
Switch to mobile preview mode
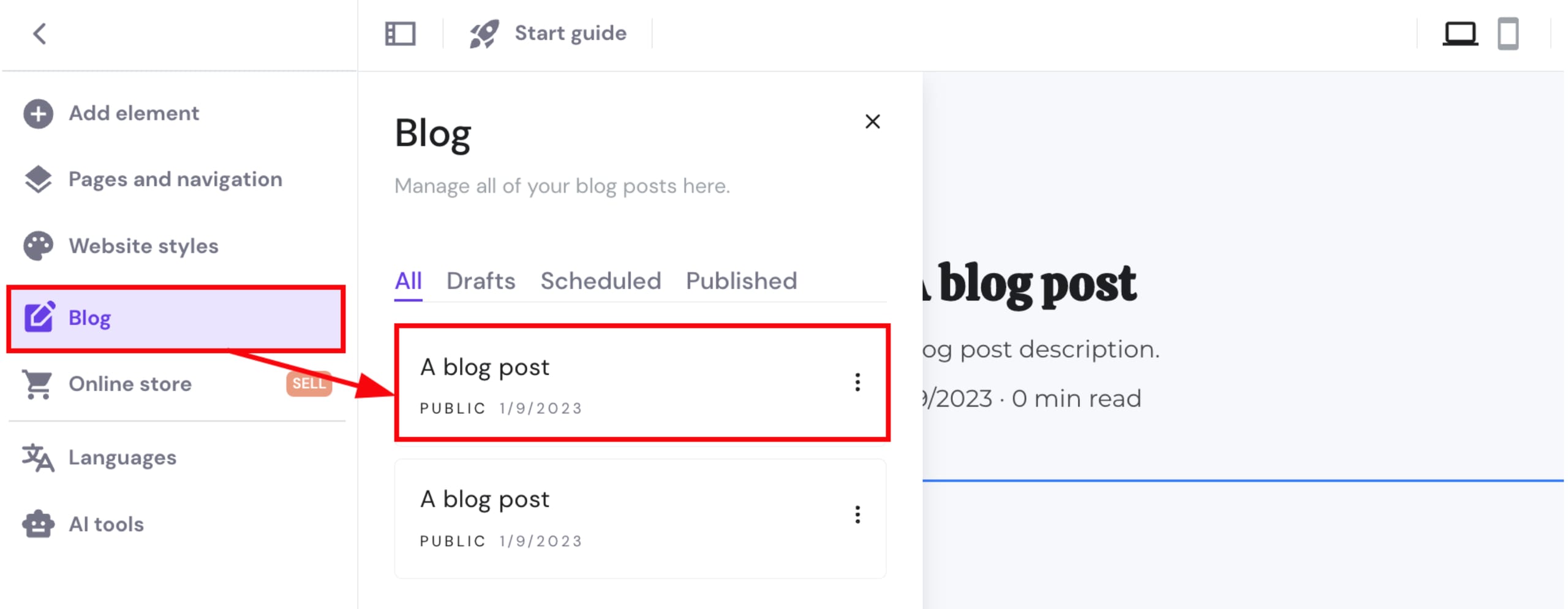tap(1507, 34)
